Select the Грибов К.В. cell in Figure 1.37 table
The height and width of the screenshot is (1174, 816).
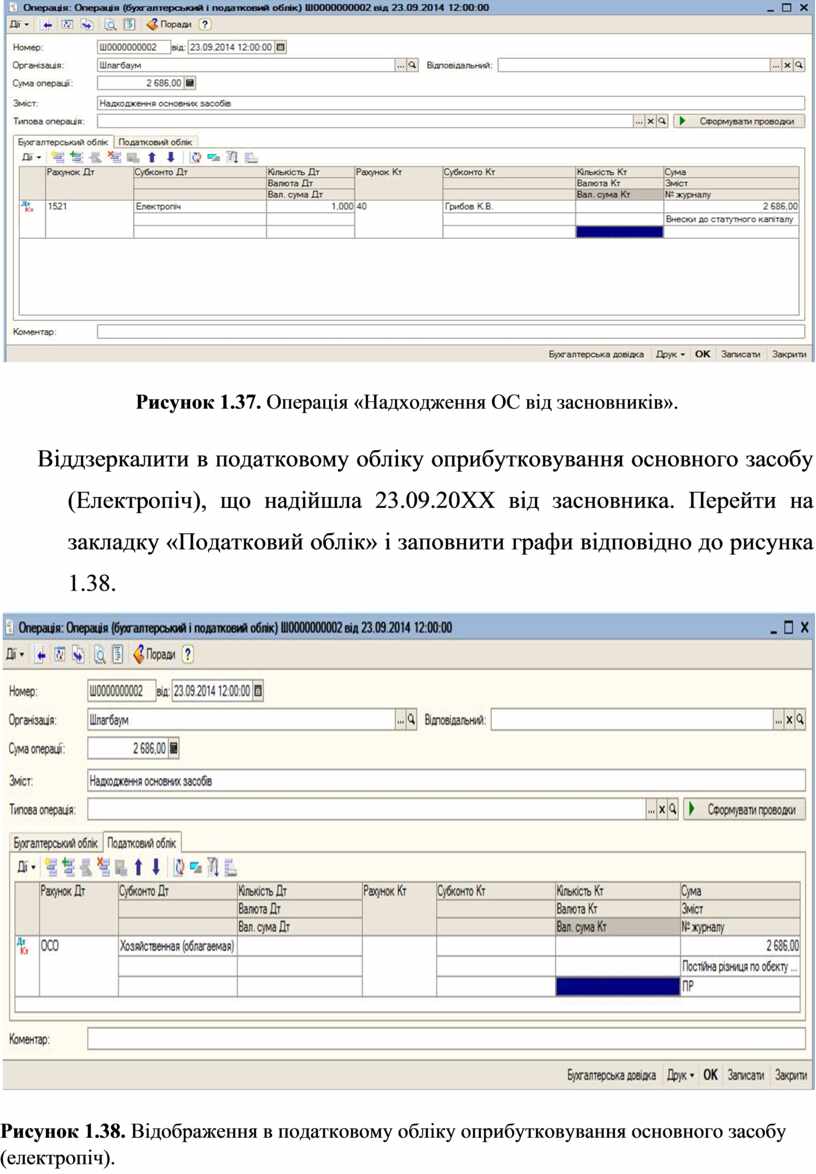click(x=509, y=206)
